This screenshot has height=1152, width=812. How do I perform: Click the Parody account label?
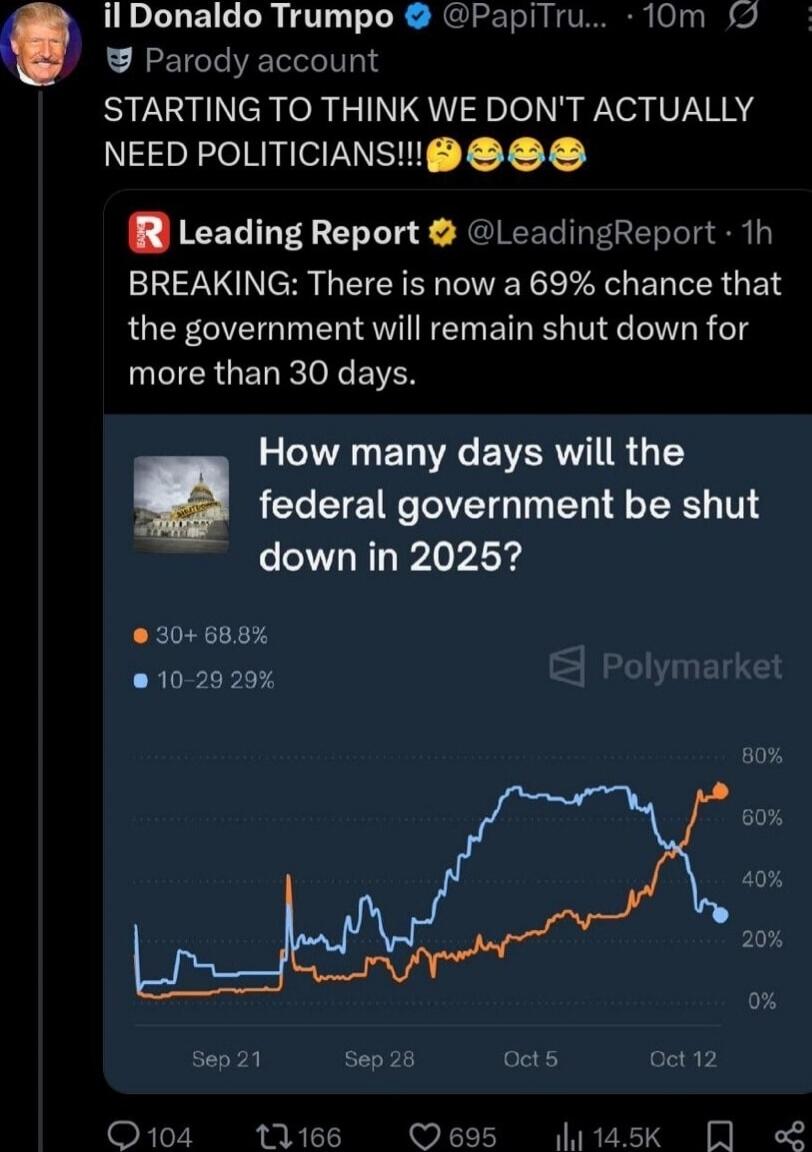261,61
